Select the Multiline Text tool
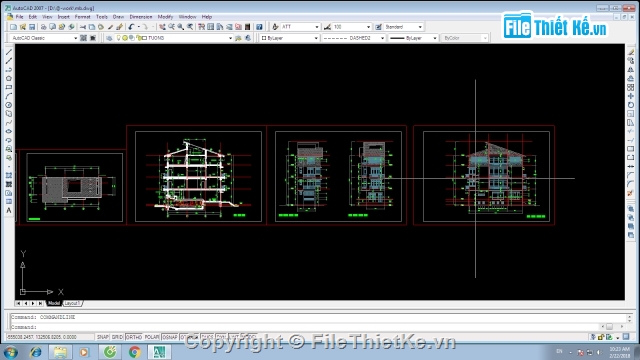The image size is (640, 360). coord(9,210)
